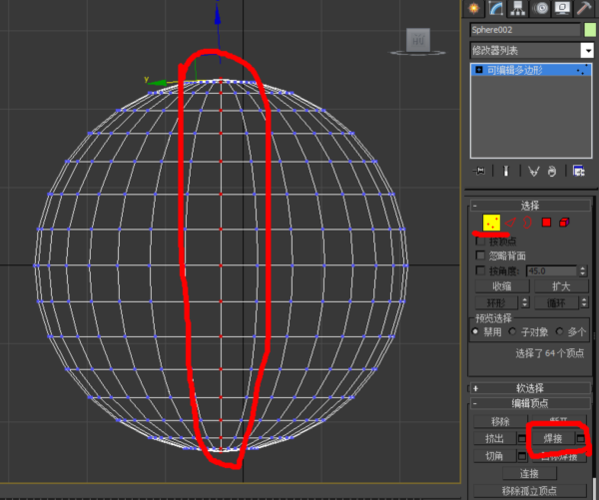
Task: Click the 焊接 weld button
Action: point(553,439)
